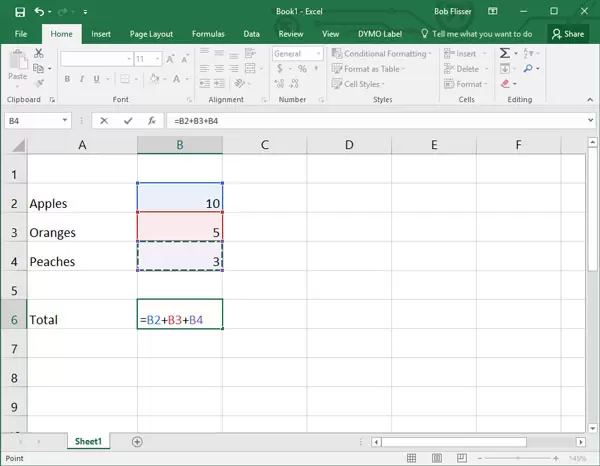Add a new sheet with plus icon

137,441
